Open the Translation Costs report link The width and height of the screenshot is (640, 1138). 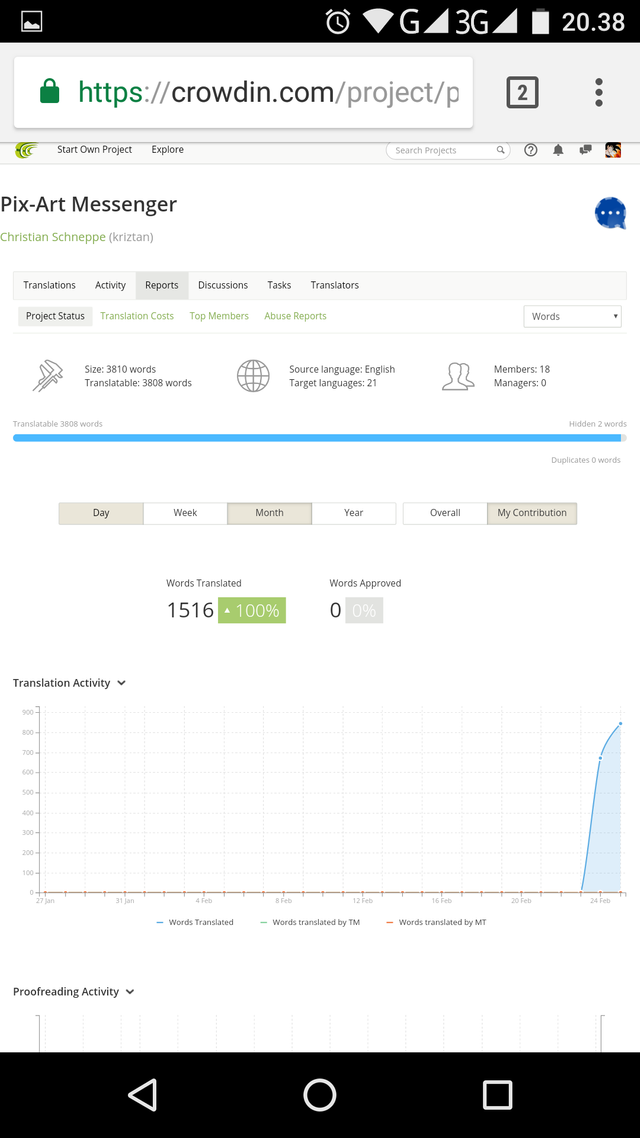137,316
